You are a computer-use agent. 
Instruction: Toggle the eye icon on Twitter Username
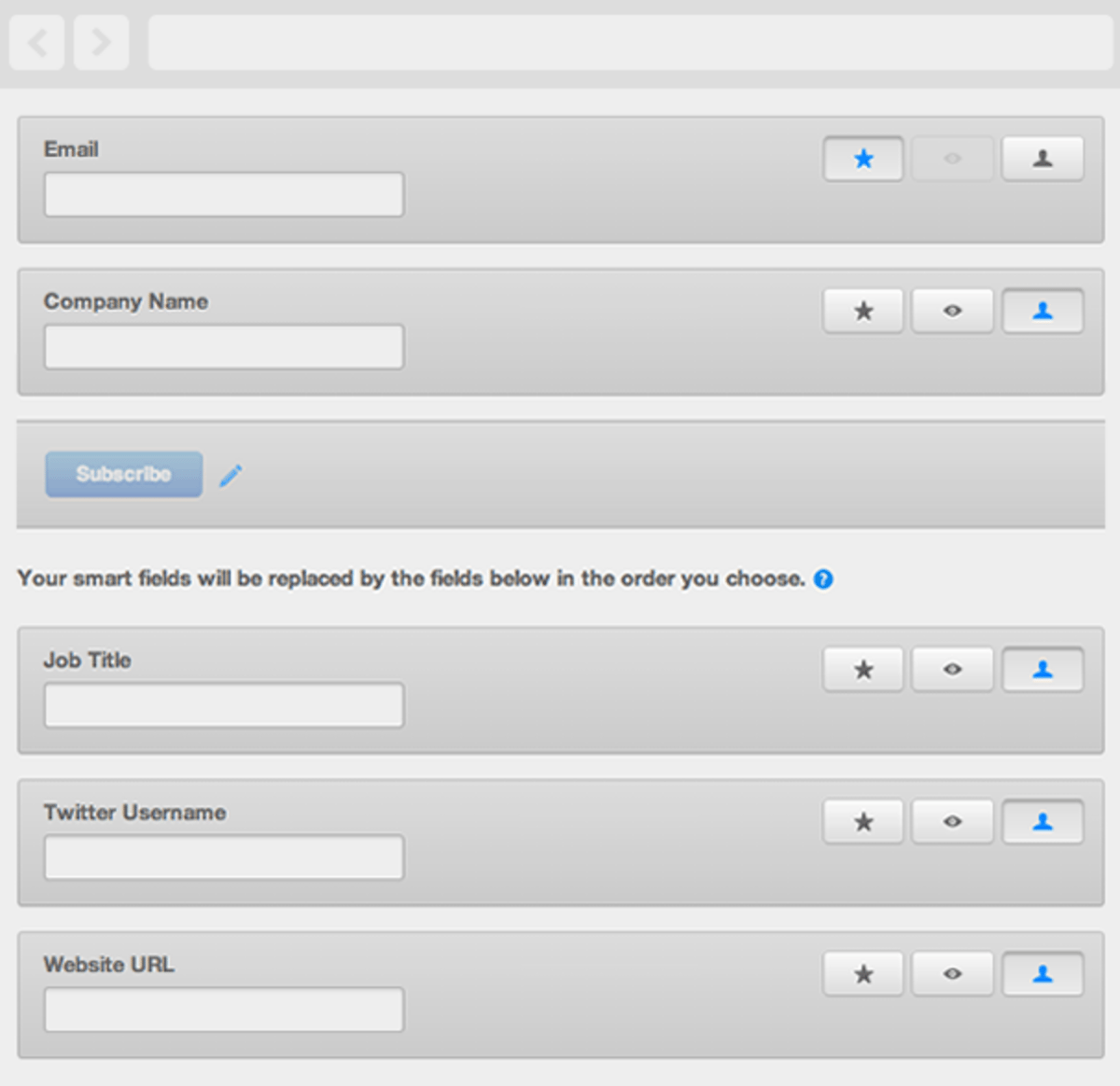951,821
